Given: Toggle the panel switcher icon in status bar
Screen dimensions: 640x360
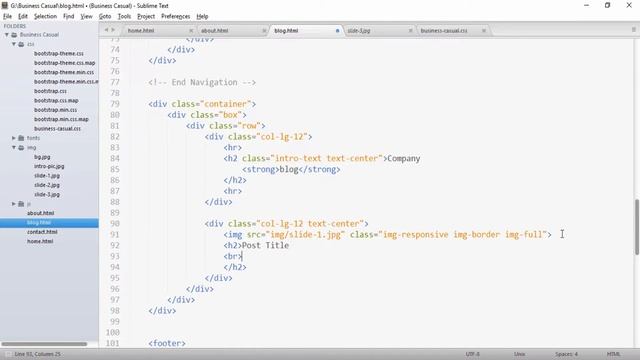Looking at the screenshot, I should point(7,354).
